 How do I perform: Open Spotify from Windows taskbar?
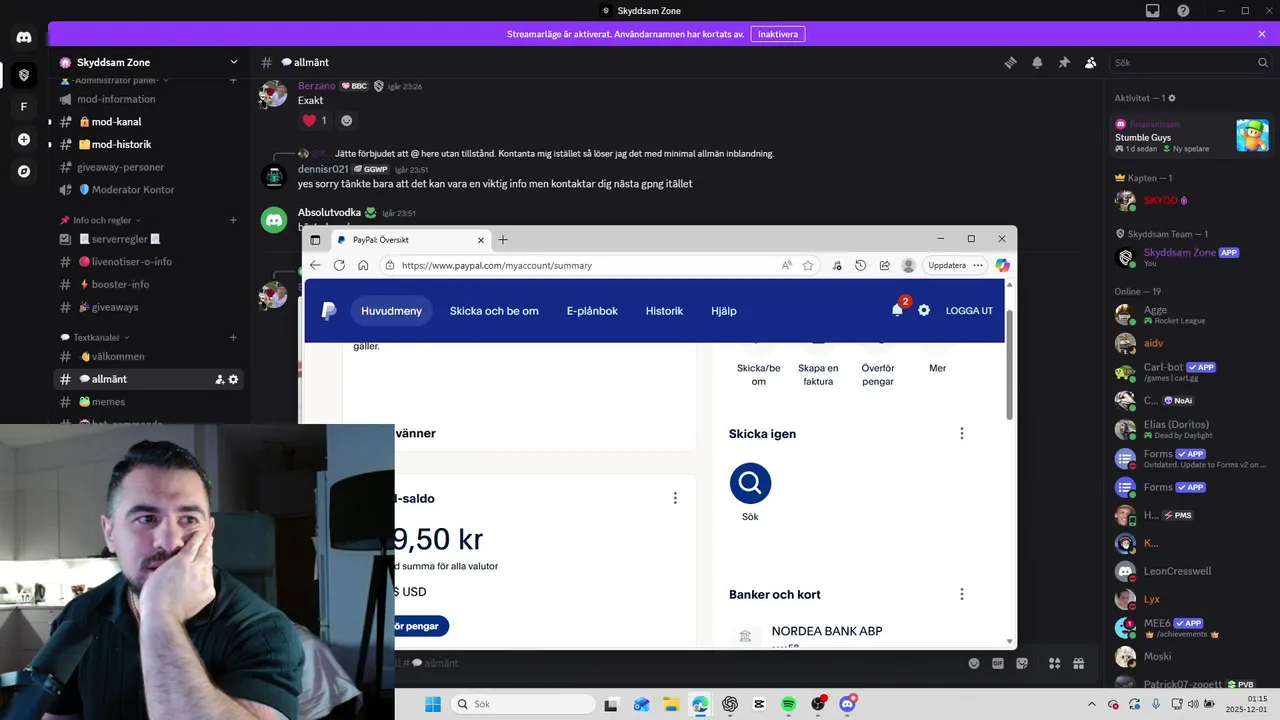pos(789,704)
